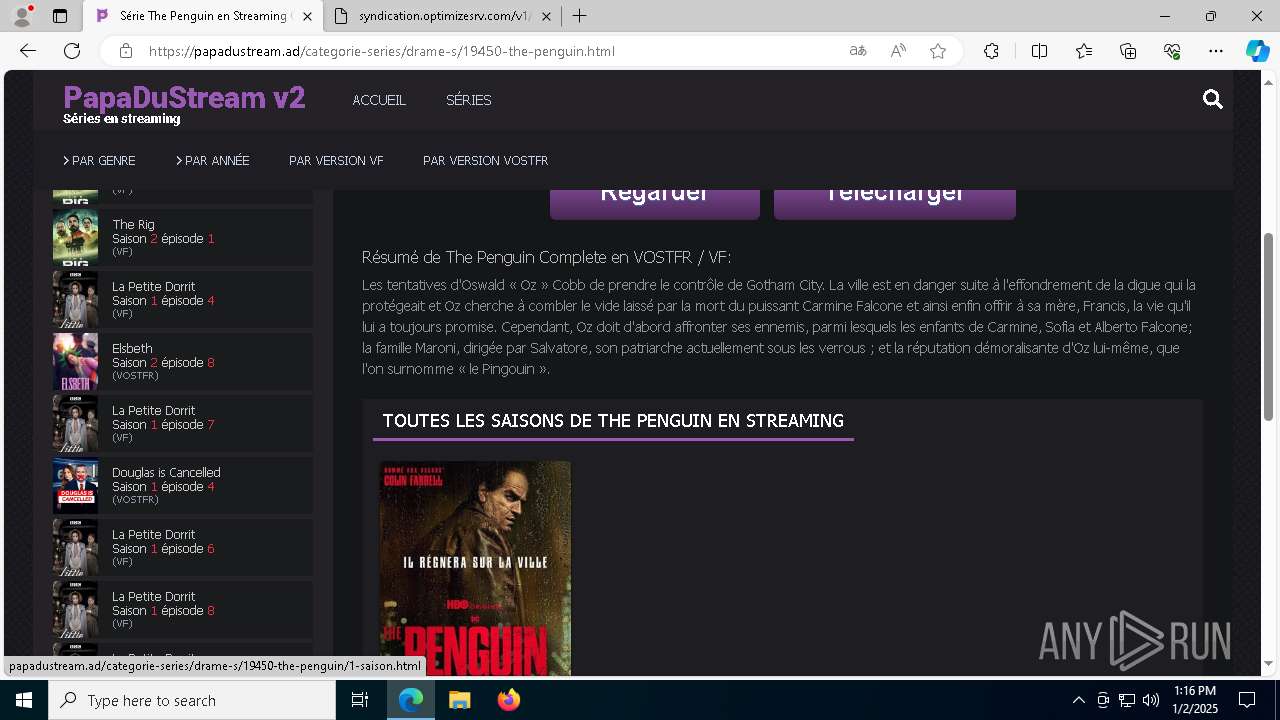Screen dimensions: 1280x720
Task: Open SÉRIES menu item
Action: 468,100
